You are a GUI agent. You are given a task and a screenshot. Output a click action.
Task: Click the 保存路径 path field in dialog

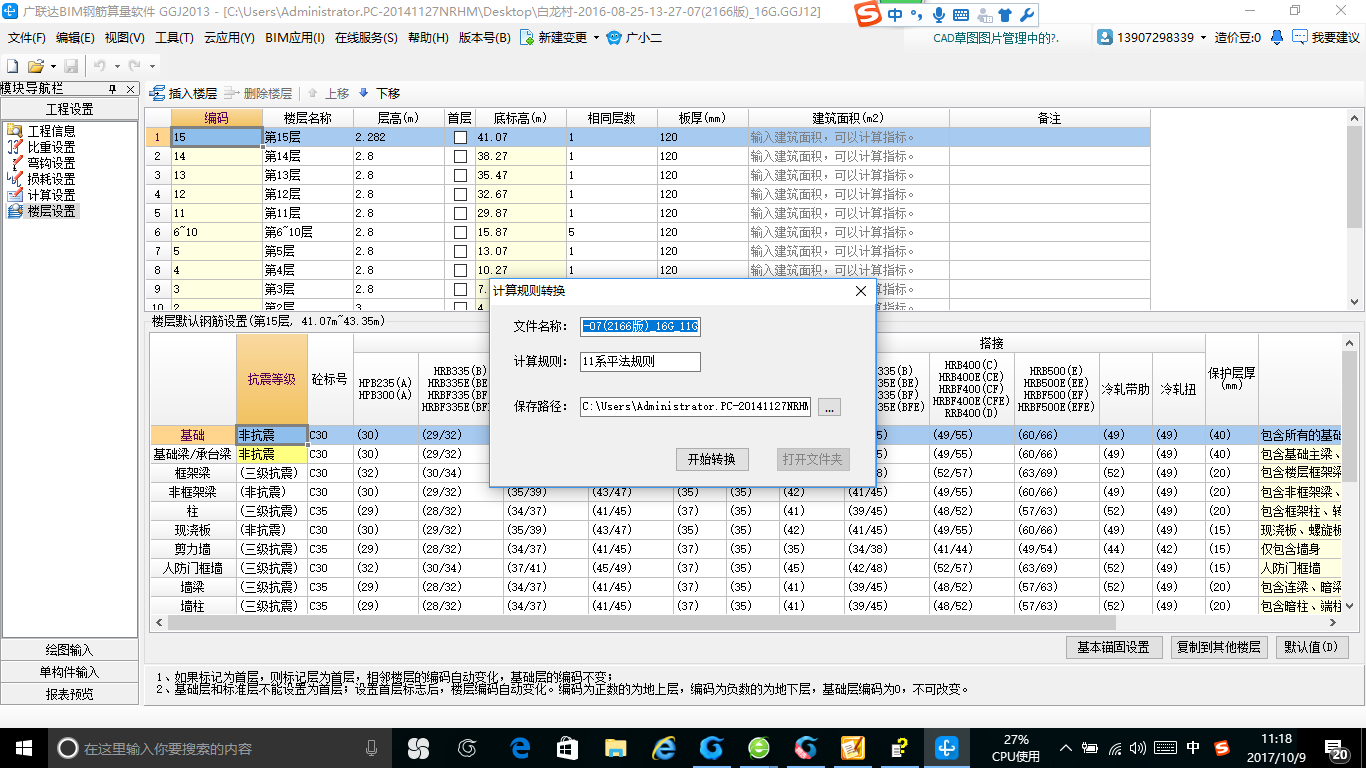pyautogui.click(x=695, y=407)
